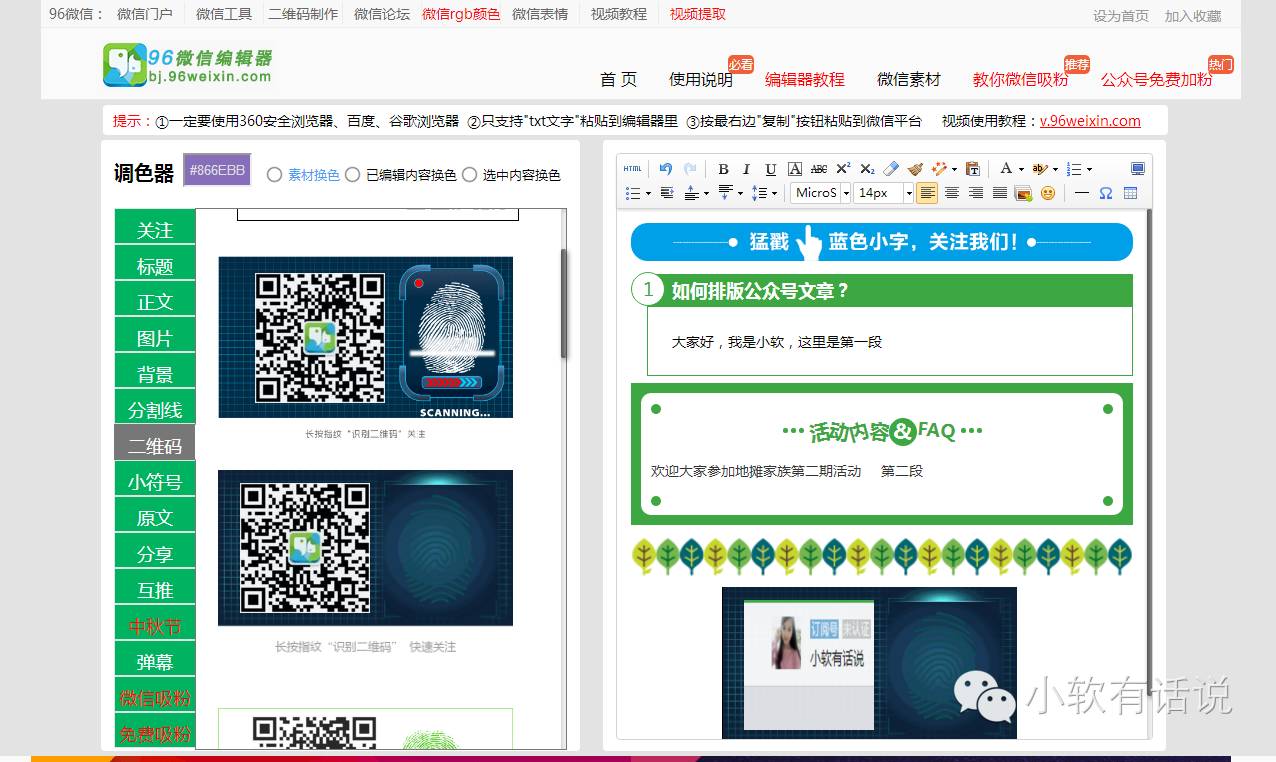Open text highlight color dropdown arrow
1276x762 pixels.
[1055, 169]
